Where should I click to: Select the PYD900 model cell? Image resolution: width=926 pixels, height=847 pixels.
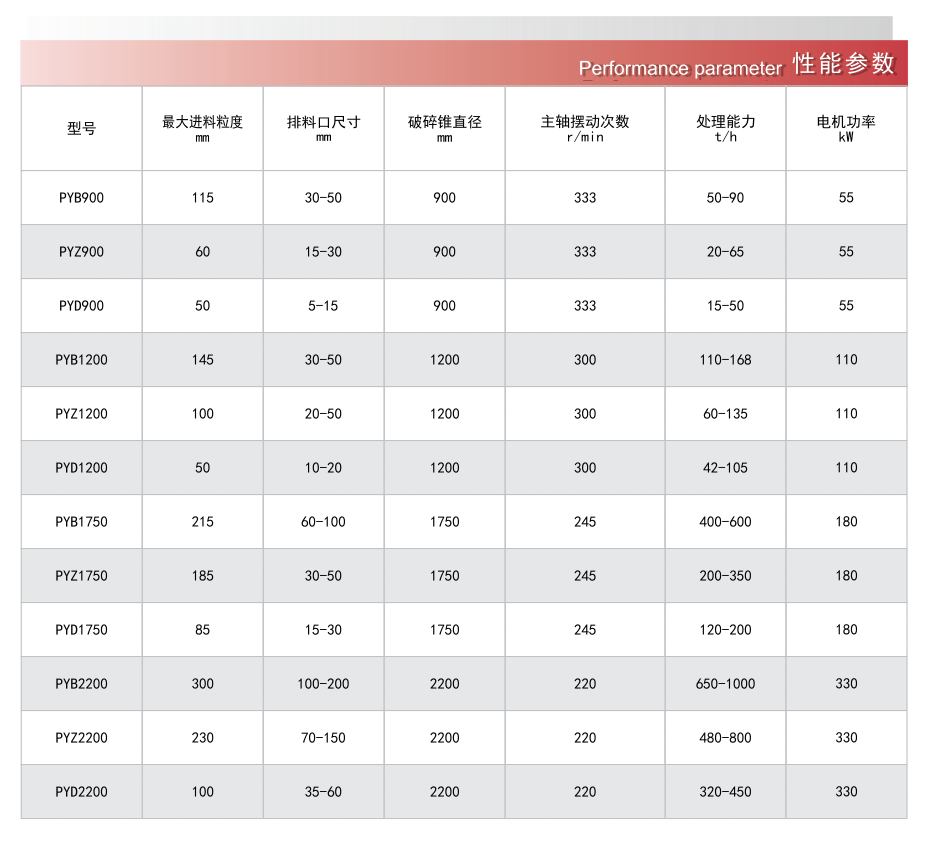tap(81, 306)
